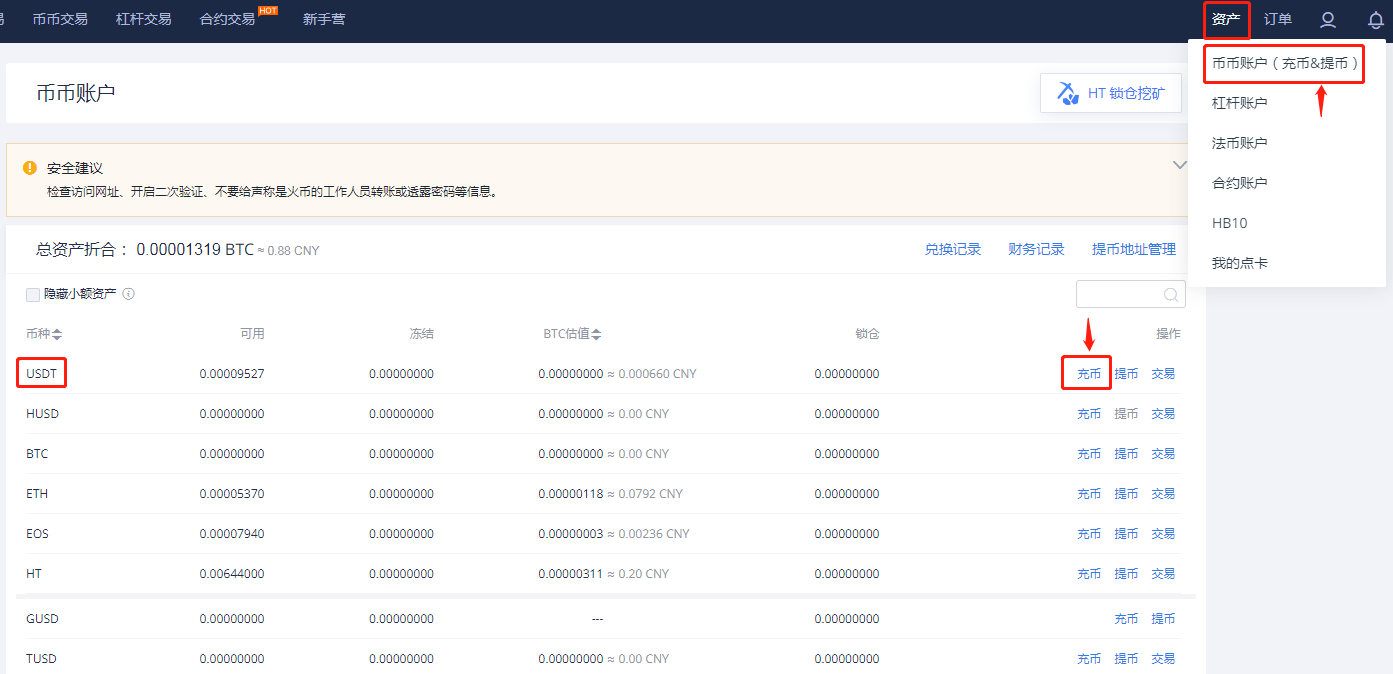The width and height of the screenshot is (1393, 674).
Task: Click available balance 0.00009527
Action: tap(232, 374)
